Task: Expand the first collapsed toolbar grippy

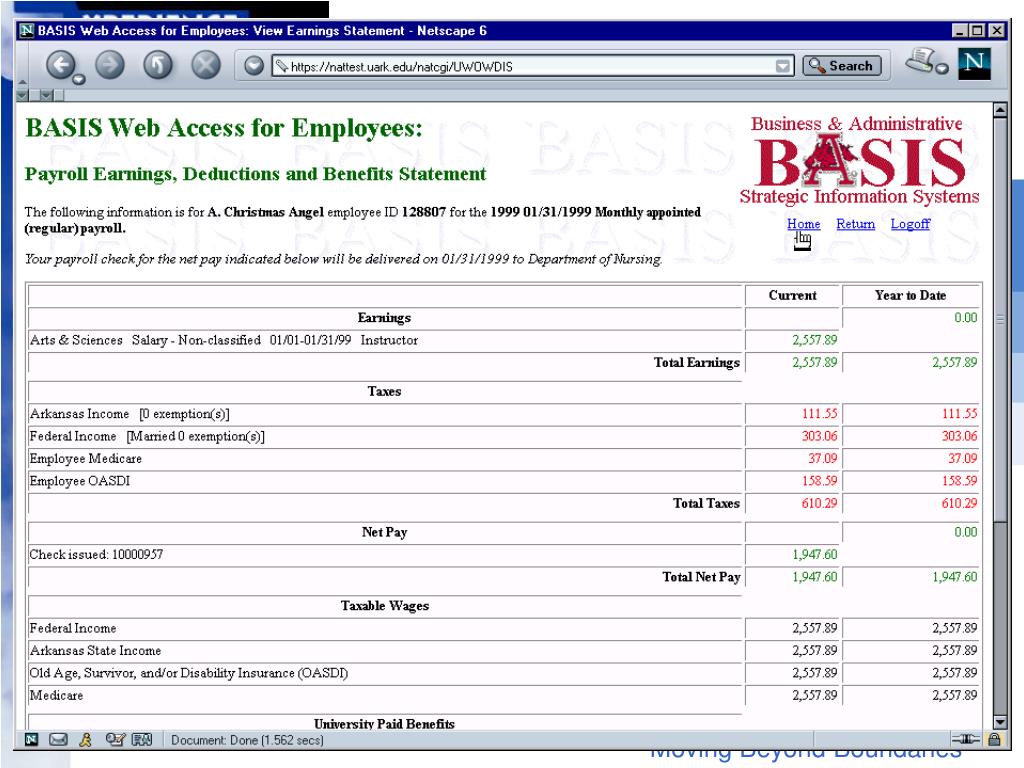Action: 22,95
